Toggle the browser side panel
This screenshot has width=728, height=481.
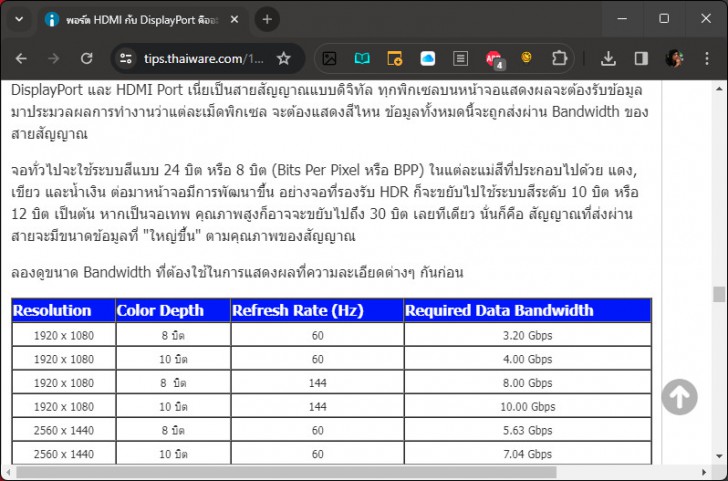click(x=641, y=58)
